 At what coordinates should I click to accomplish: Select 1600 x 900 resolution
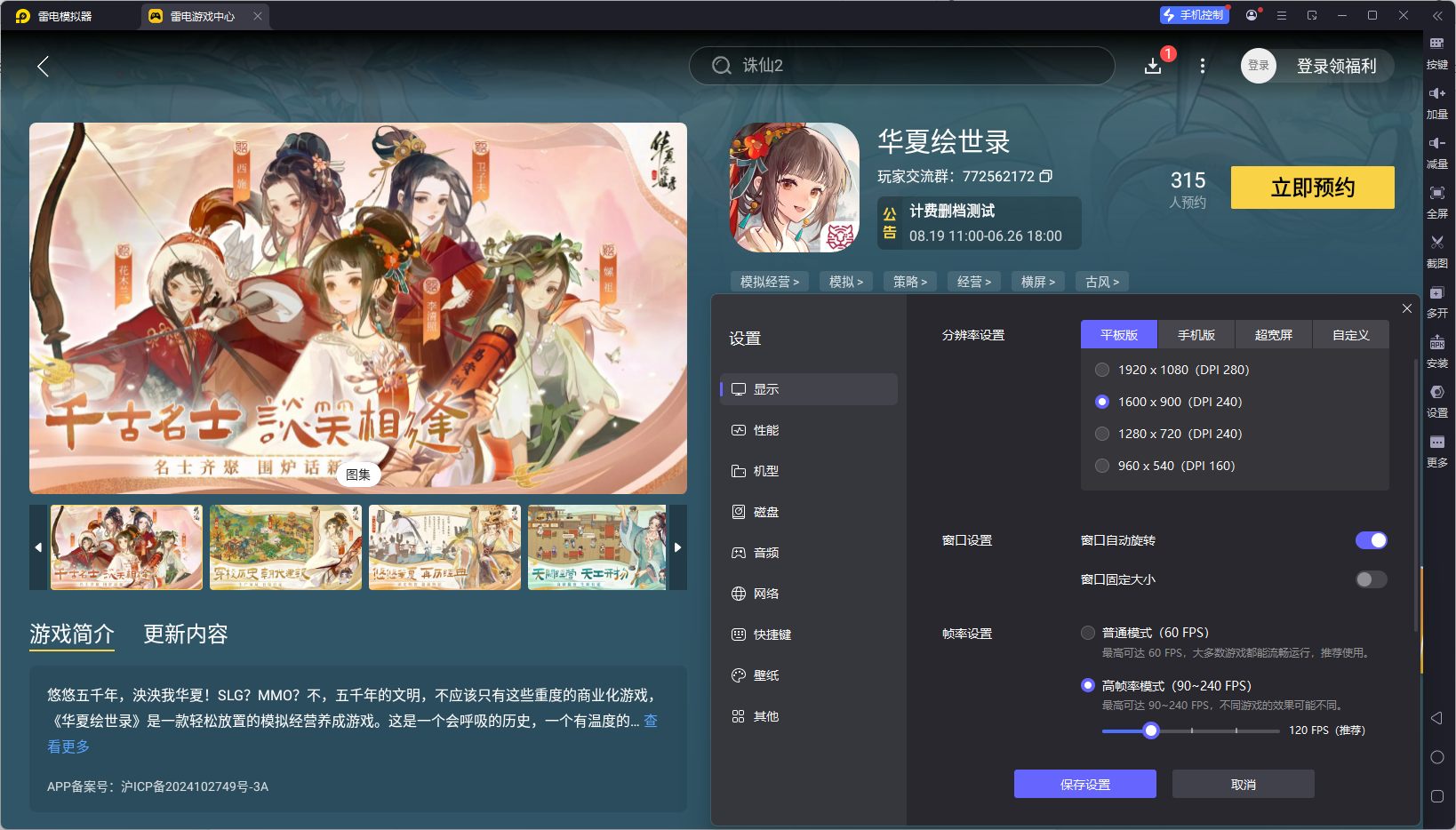pos(1169,402)
